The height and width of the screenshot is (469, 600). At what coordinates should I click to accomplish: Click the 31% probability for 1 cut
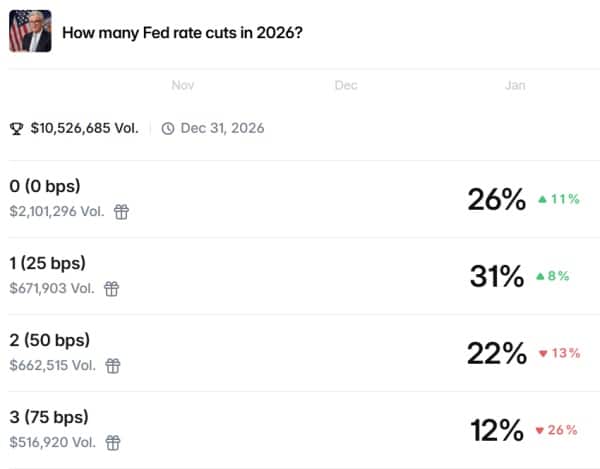coord(497,276)
